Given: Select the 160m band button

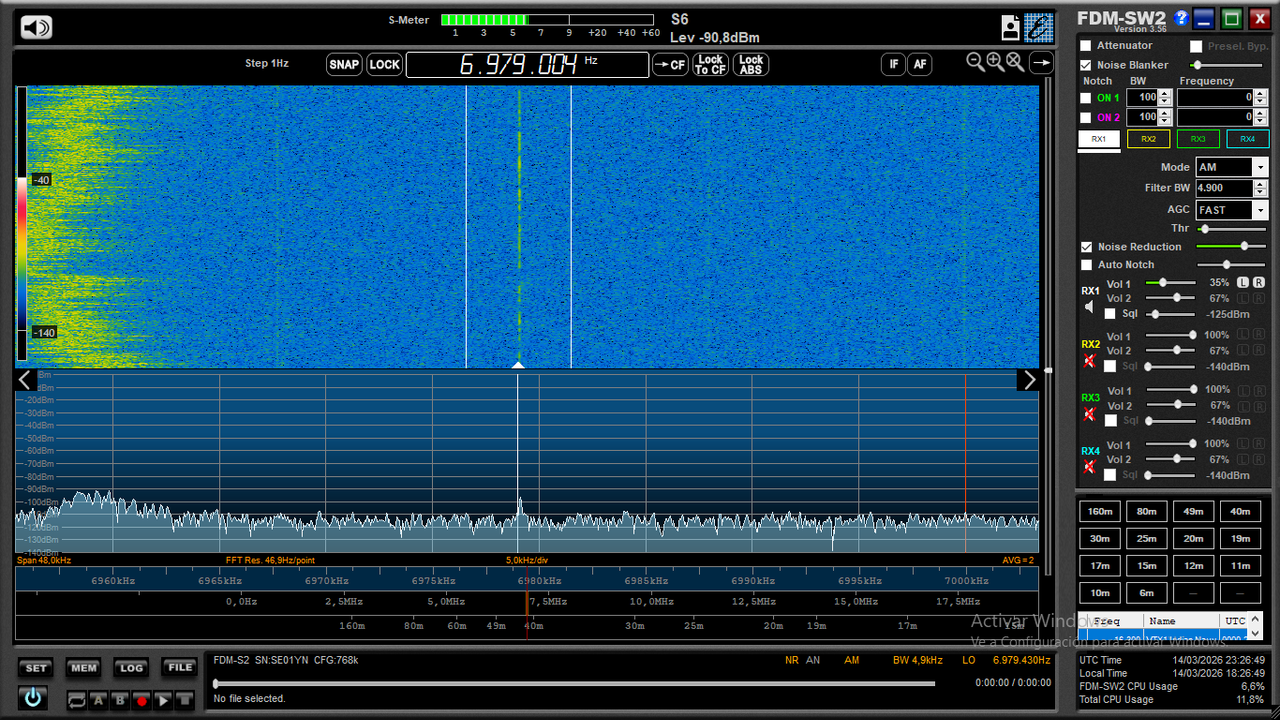Looking at the screenshot, I should 1100,511.
